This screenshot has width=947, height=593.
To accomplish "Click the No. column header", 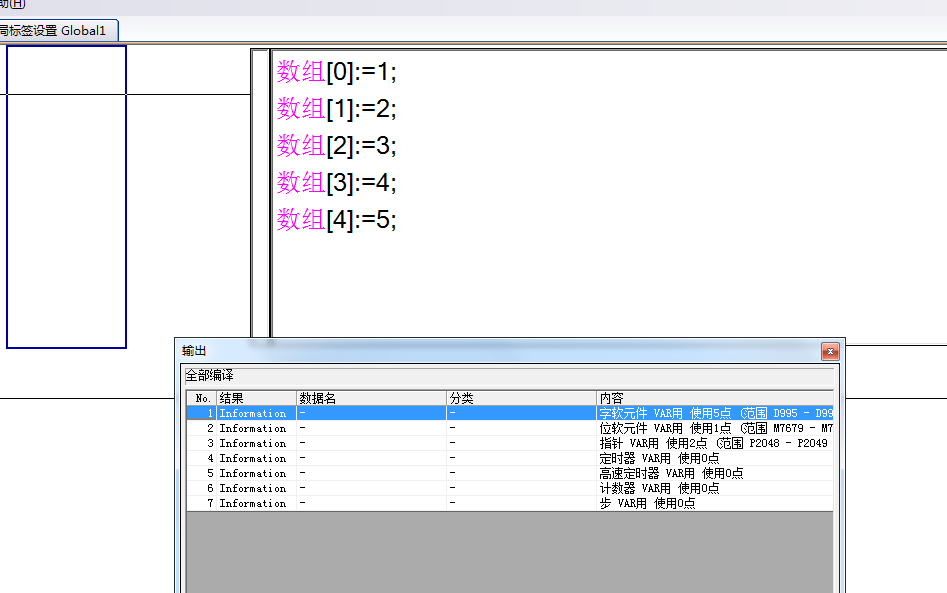I will tap(202, 398).
